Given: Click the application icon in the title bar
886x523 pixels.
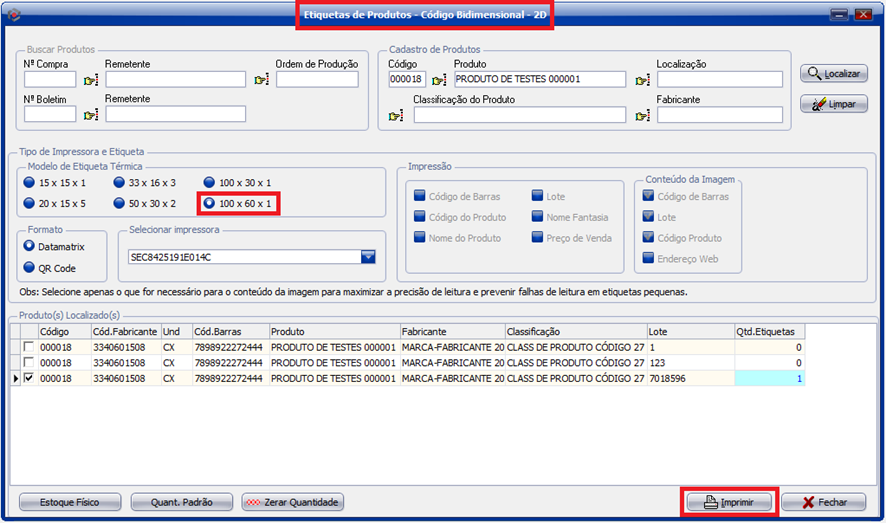Looking at the screenshot, I should click(x=14, y=14).
